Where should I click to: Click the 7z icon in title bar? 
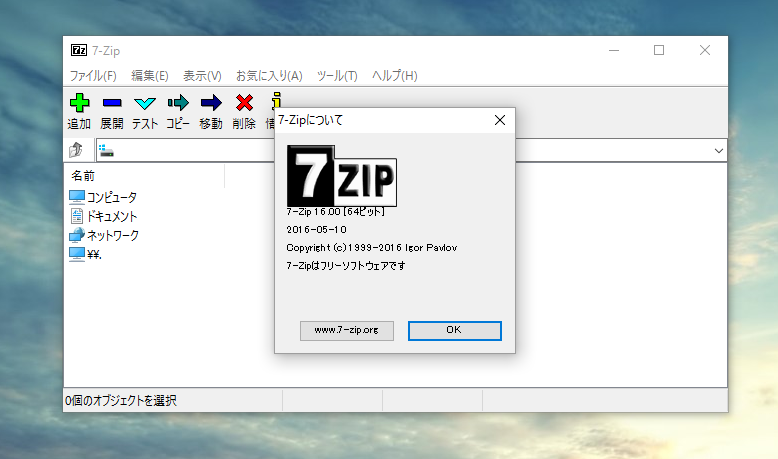click(78, 50)
